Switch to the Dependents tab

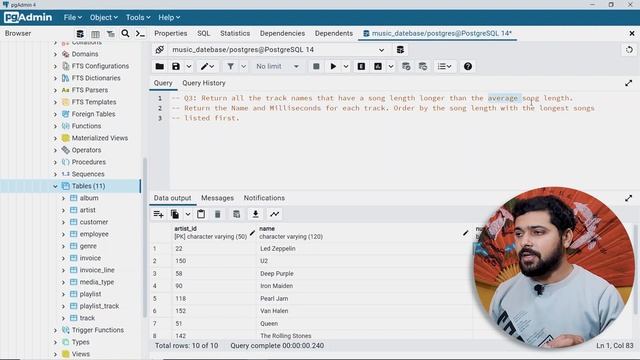333,33
